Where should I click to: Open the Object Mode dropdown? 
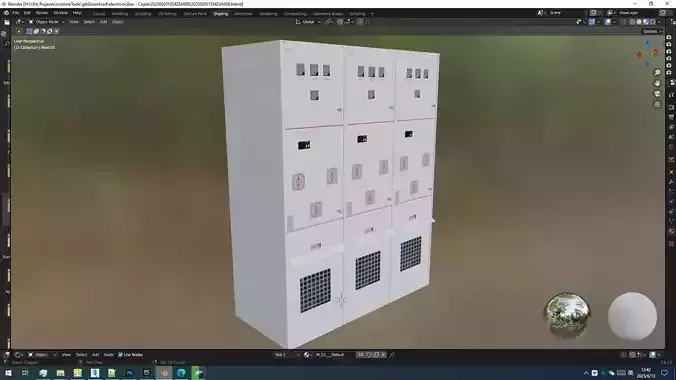pyautogui.click(x=47, y=22)
